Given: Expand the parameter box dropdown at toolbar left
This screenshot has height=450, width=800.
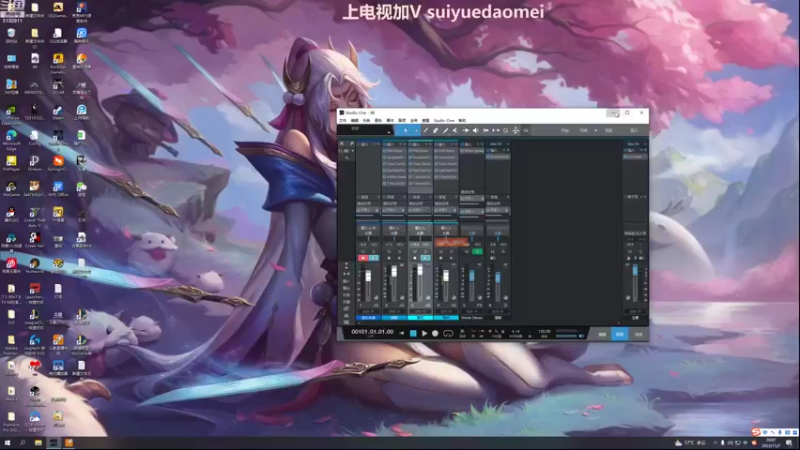Looking at the screenshot, I should 389,133.
